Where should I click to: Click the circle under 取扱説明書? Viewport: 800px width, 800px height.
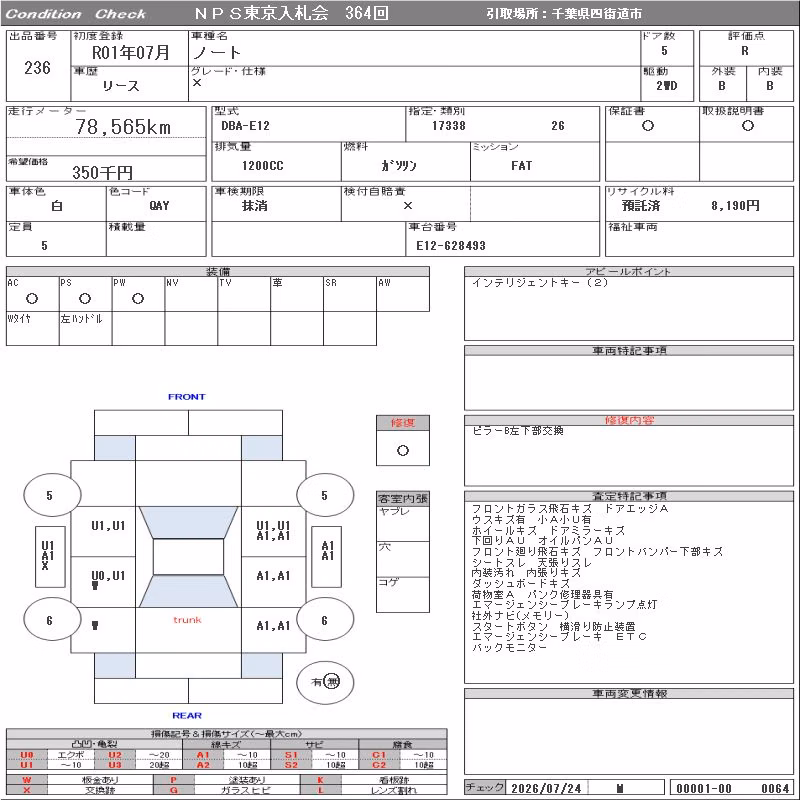pos(748,126)
